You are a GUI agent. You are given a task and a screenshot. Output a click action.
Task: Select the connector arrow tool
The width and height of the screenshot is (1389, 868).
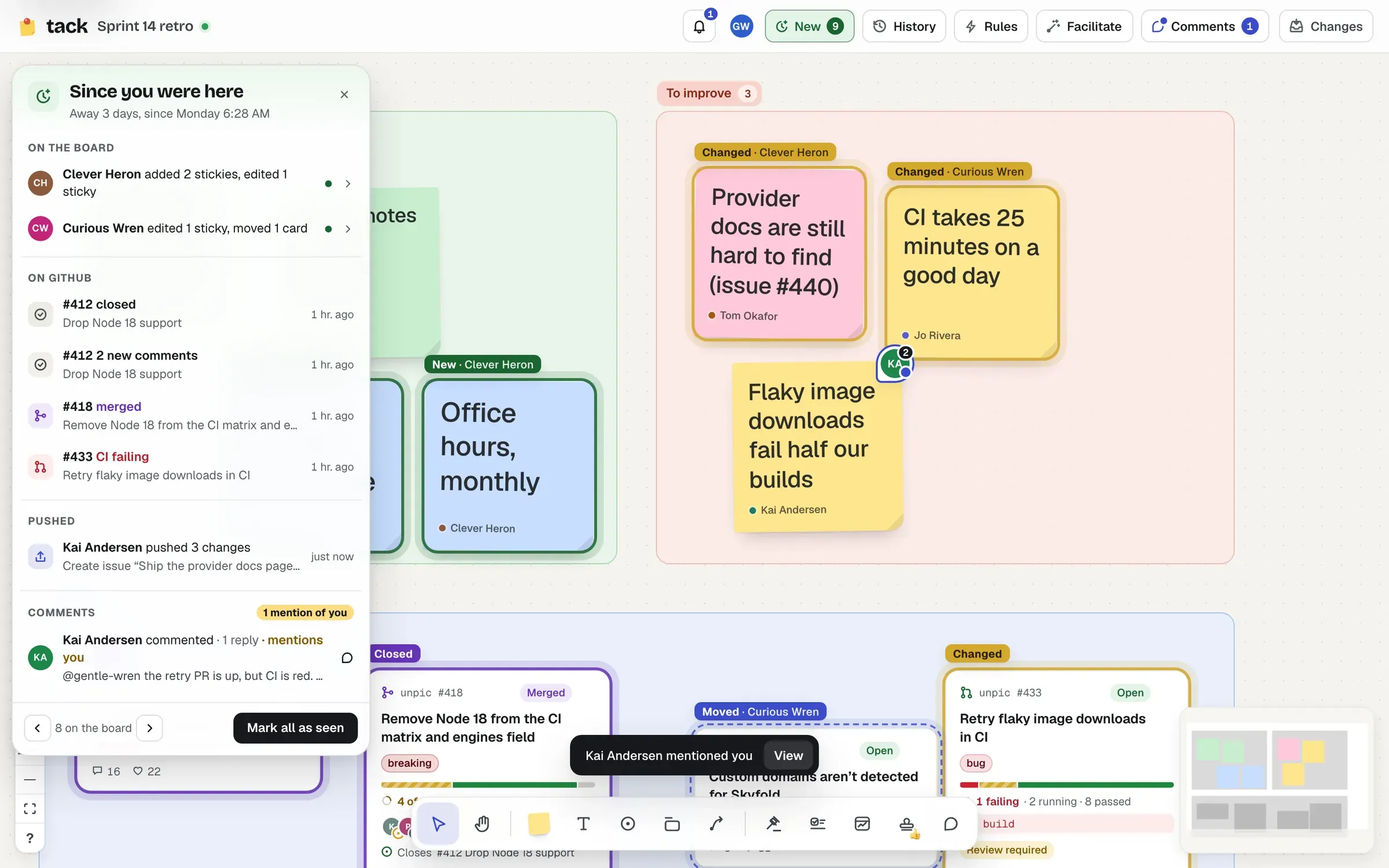716,823
